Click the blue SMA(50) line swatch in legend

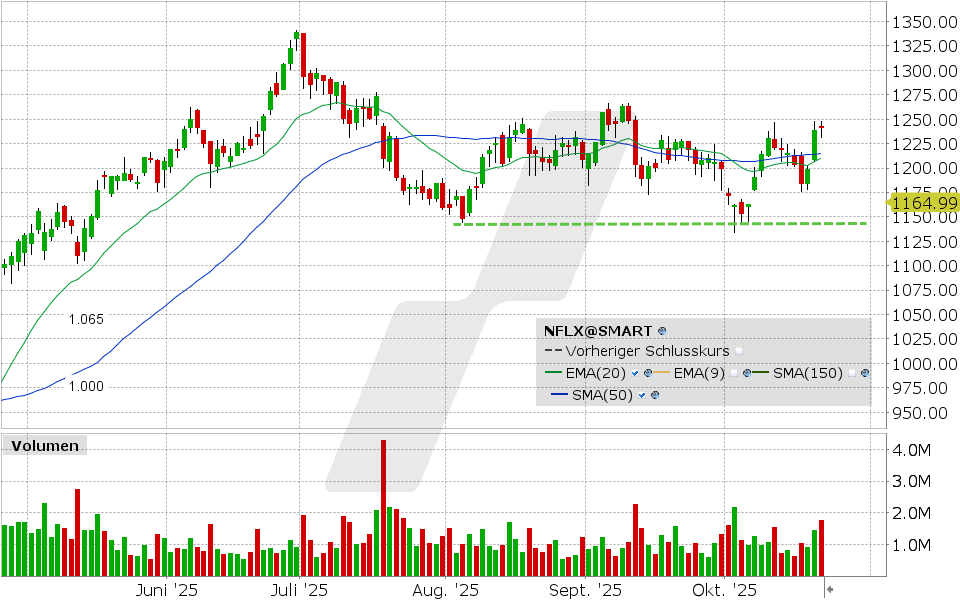[560, 395]
